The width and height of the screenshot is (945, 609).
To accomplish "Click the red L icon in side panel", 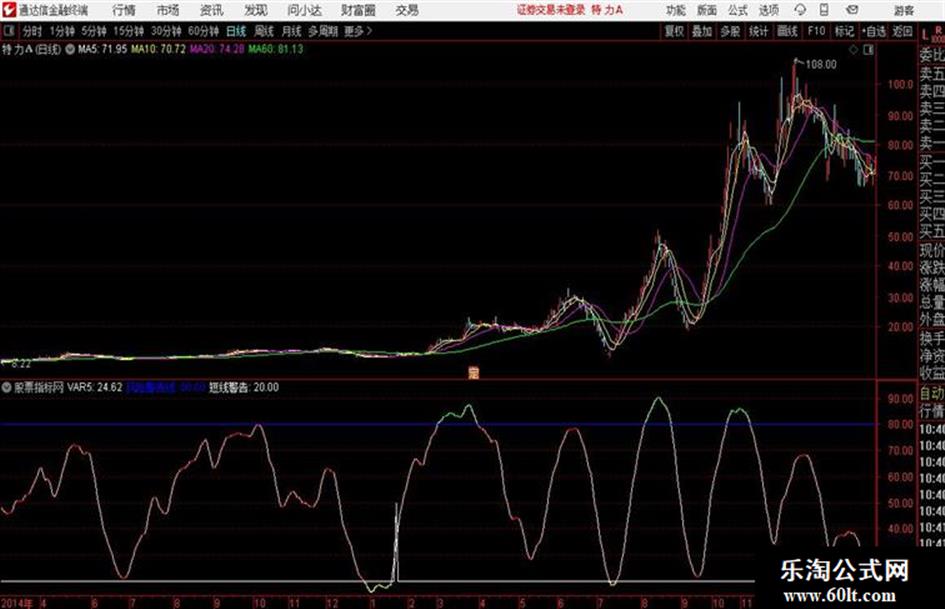I will 925,34.
